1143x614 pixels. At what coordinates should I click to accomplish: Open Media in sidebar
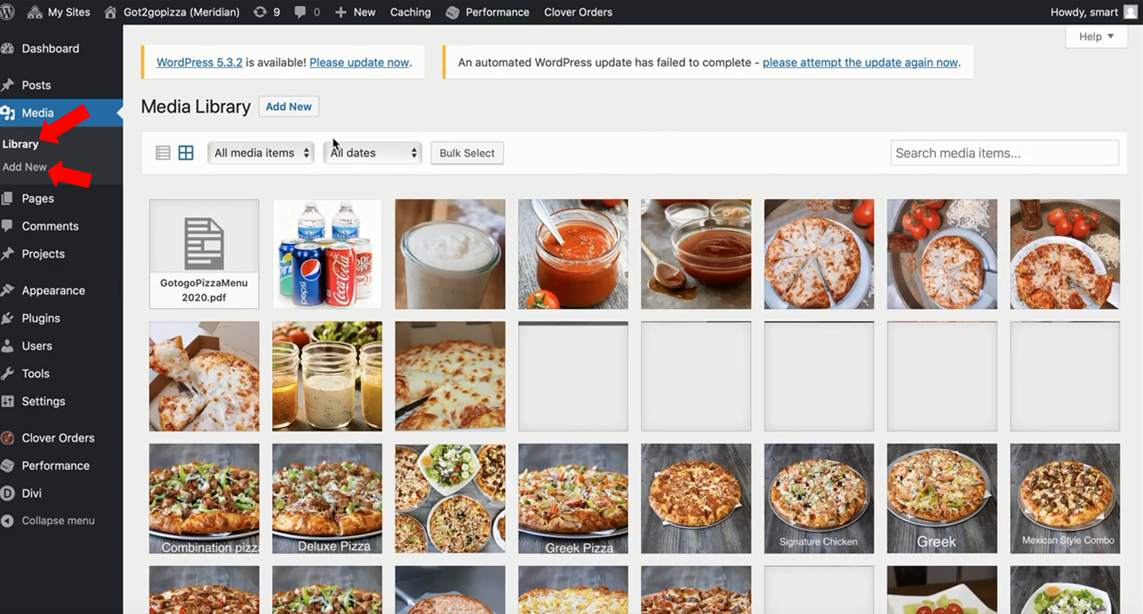point(37,112)
